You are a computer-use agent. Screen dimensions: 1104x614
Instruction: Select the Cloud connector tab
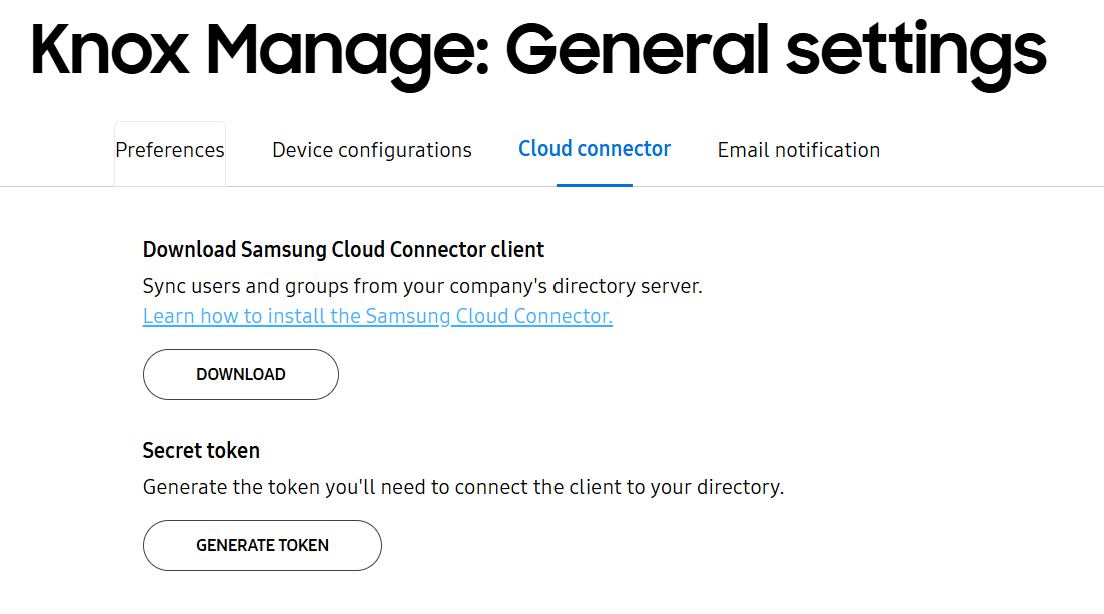point(594,149)
